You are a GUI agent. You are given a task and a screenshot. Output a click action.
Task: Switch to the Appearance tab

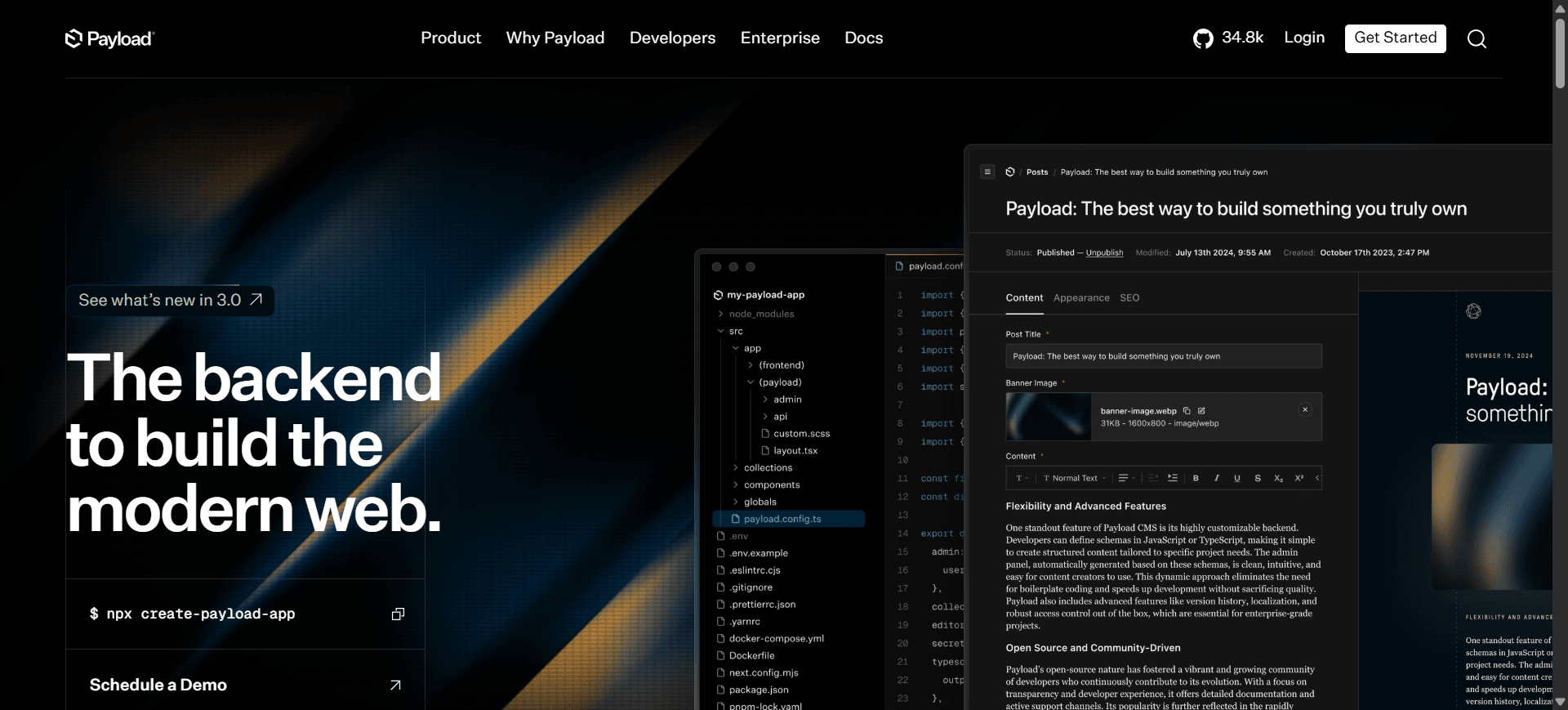pyautogui.click(x=1081, y=298)
